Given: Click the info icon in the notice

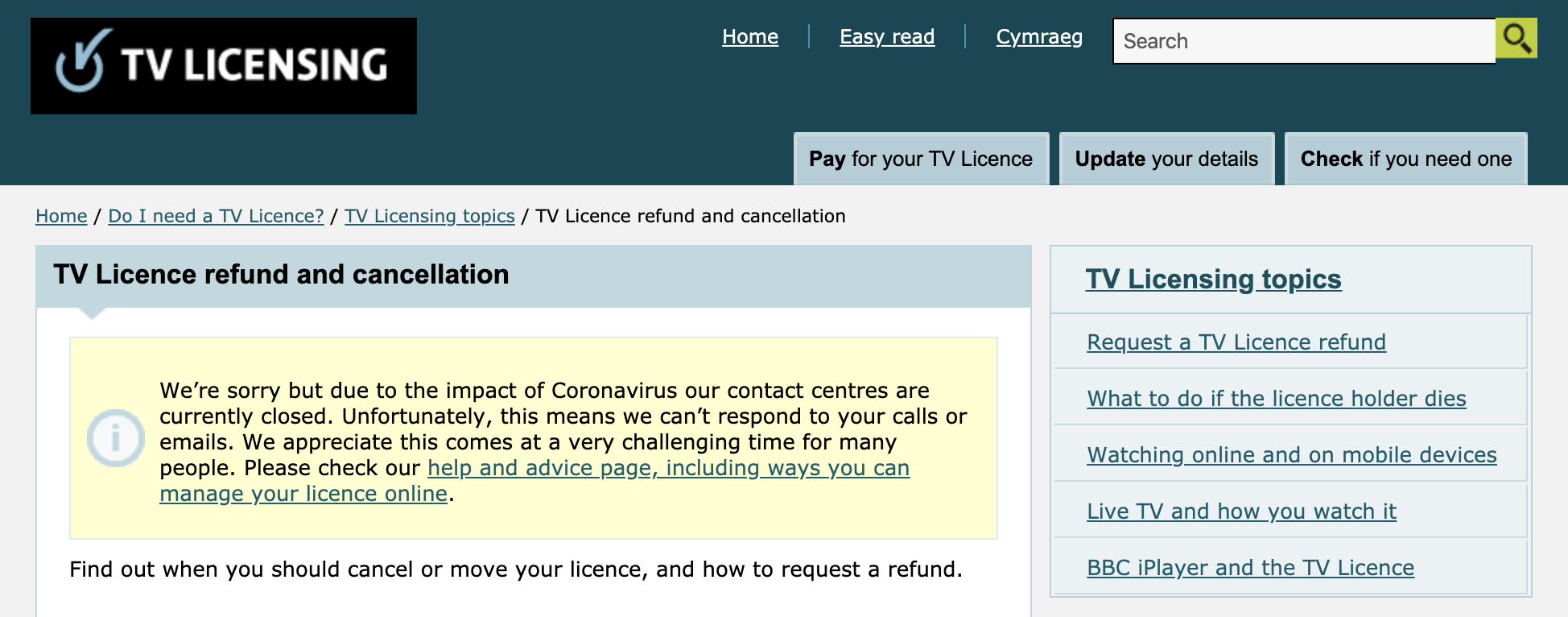Looking at the screenshot, I should (x=116, y=438).
